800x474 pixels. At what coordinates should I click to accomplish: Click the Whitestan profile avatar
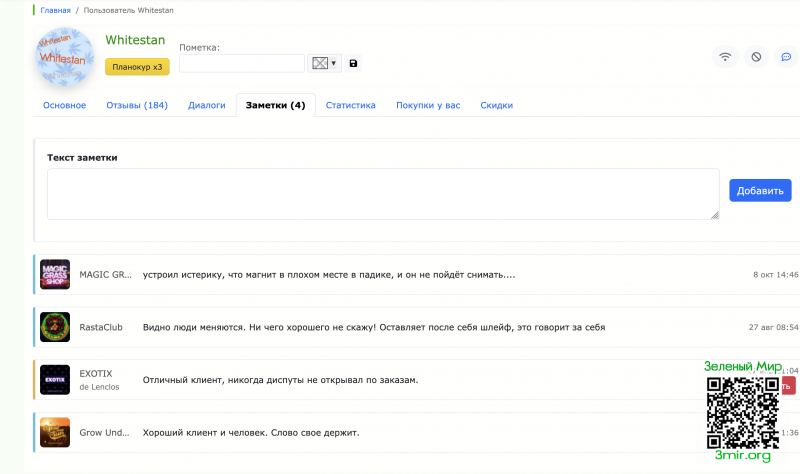pyautogui.click(x=64, y=57)
